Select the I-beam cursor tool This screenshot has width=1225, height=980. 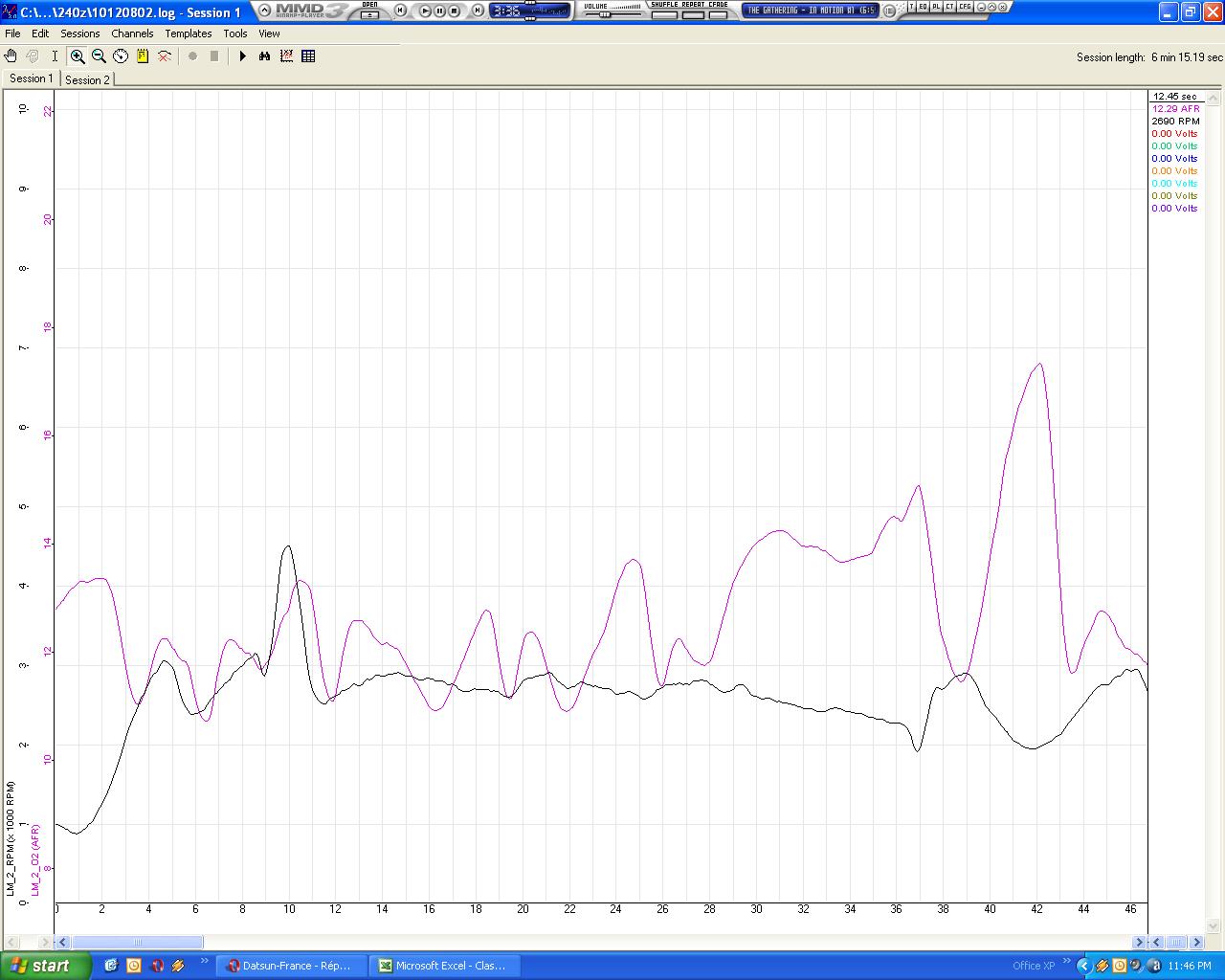(55, 56)
